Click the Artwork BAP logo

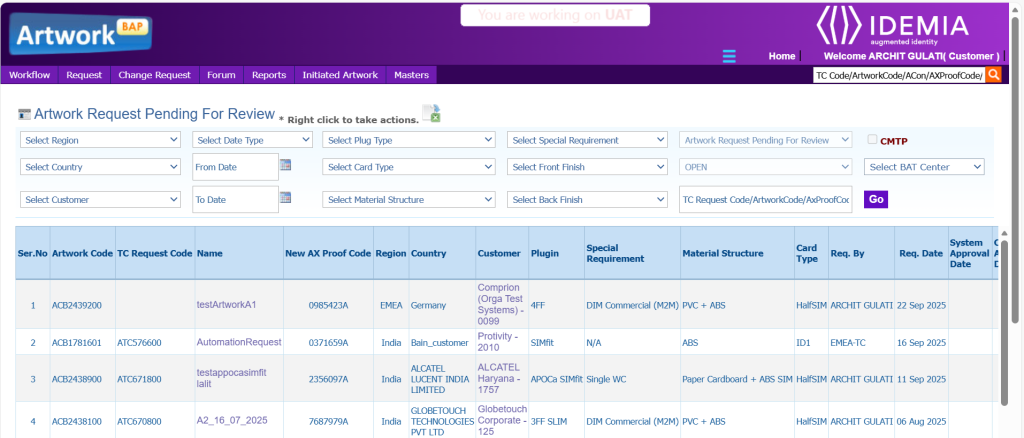click(80, 36)
